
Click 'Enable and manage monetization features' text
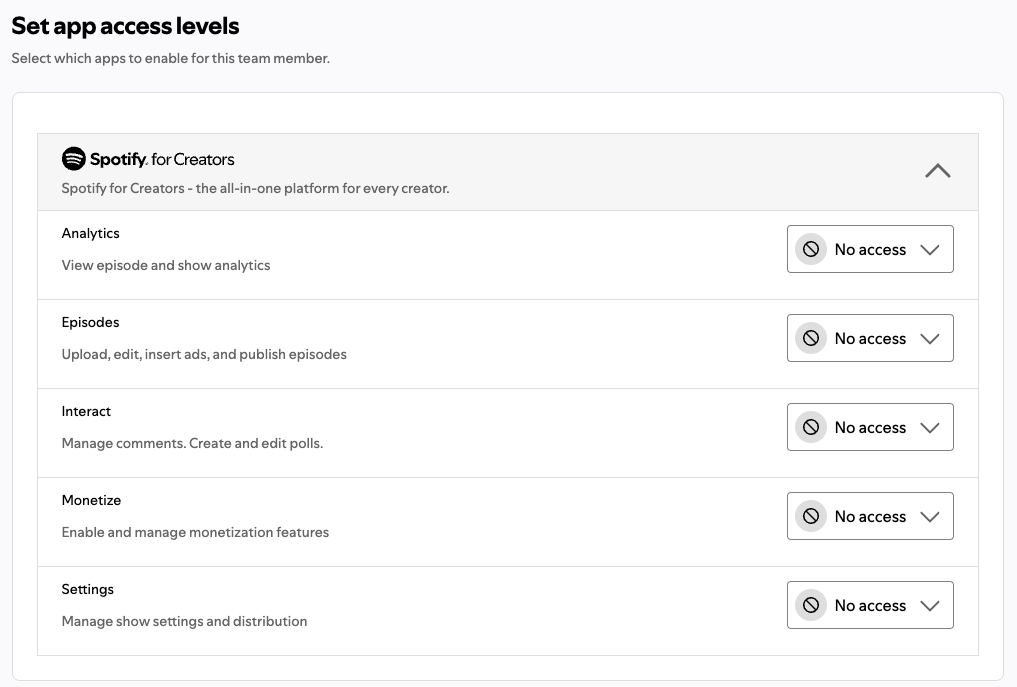pos(195,532)
